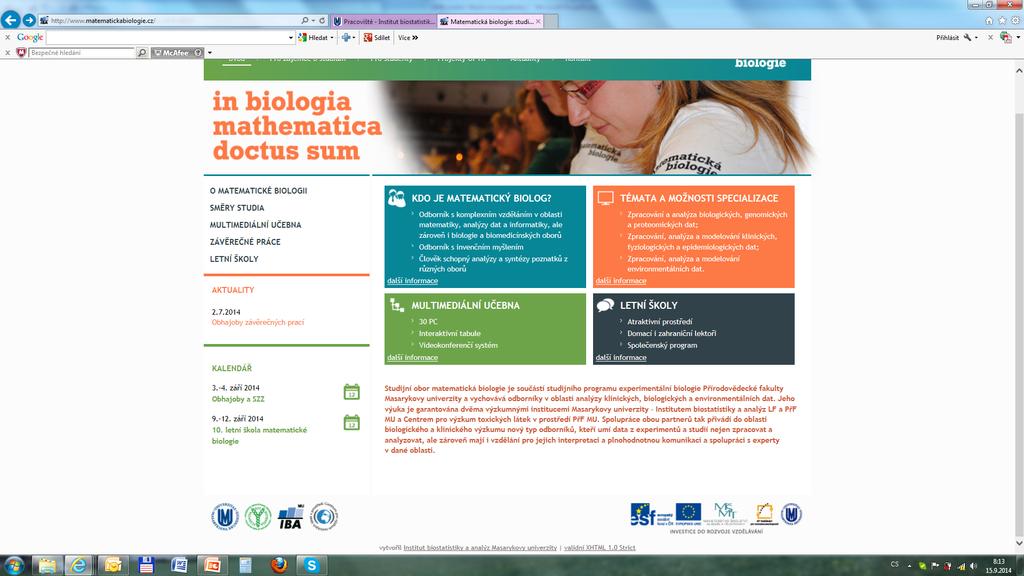This screenshot has height=576, width=1024.
Task: Open Skype from the taskbar
Action: coord(312,565)
